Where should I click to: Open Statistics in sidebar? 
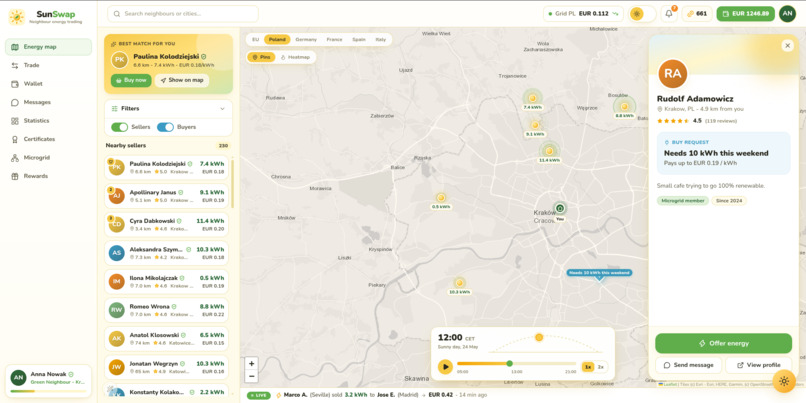(48, 121)
